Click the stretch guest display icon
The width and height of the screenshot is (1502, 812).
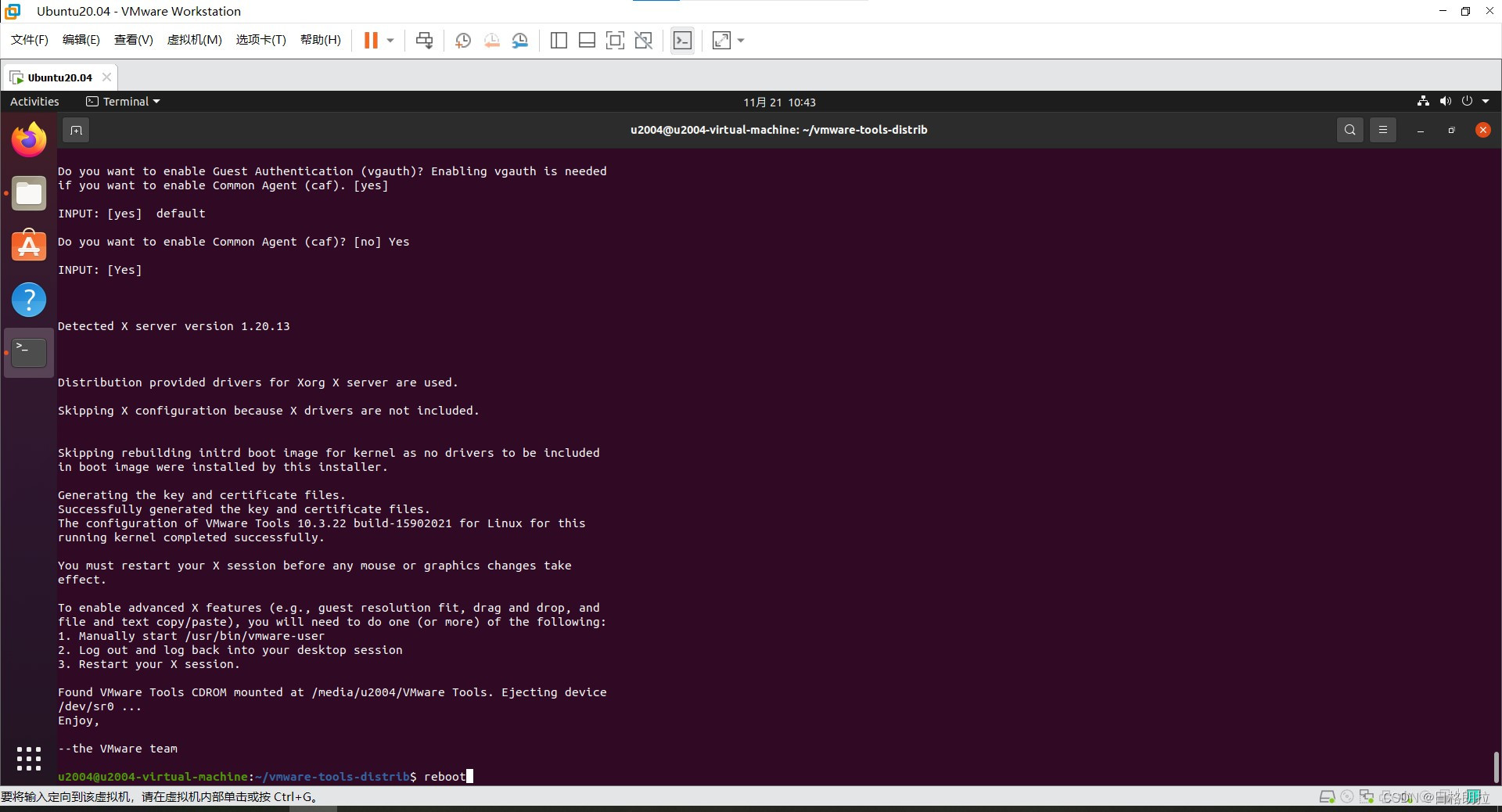click(721, 41)
